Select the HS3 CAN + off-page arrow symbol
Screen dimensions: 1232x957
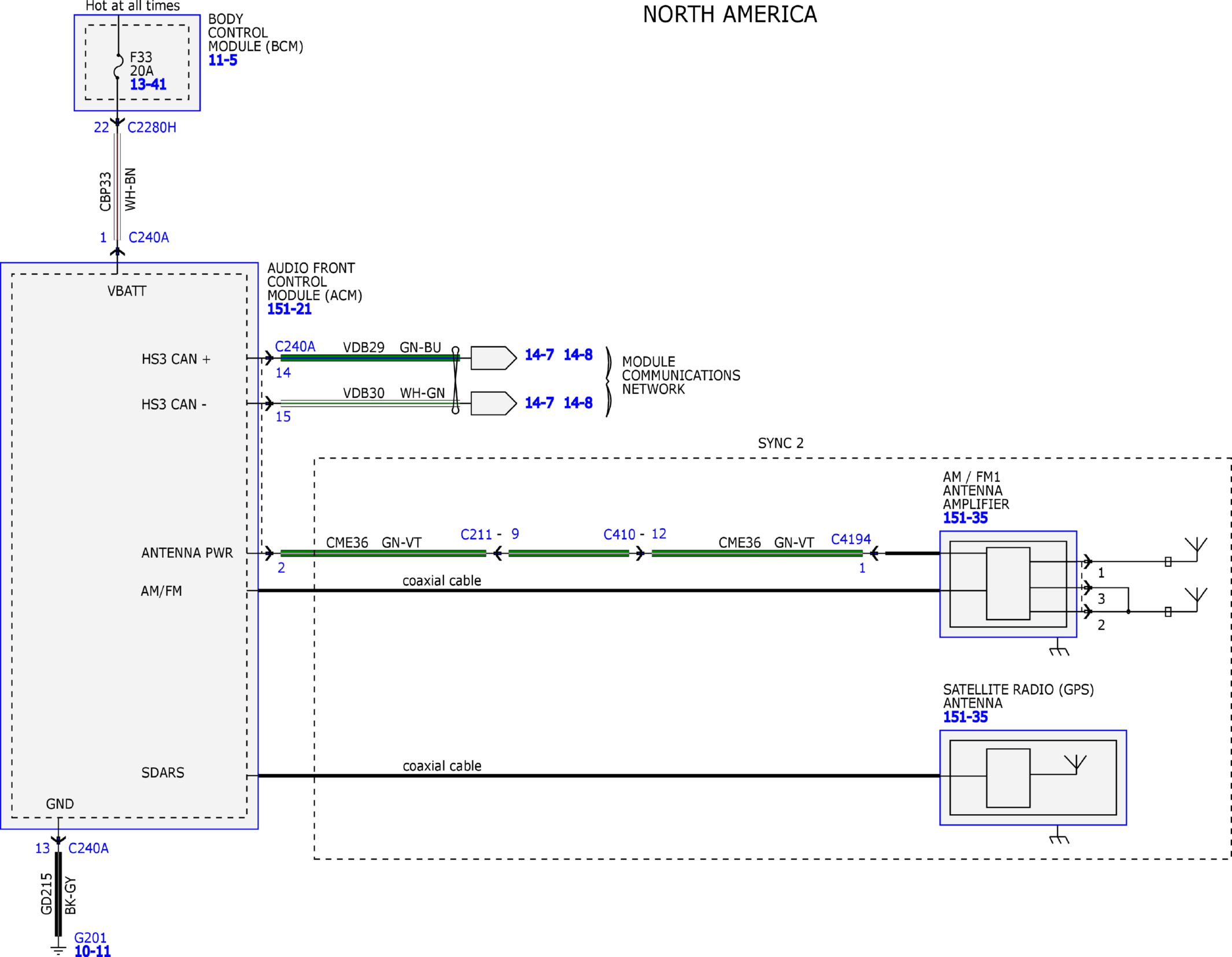493,358
